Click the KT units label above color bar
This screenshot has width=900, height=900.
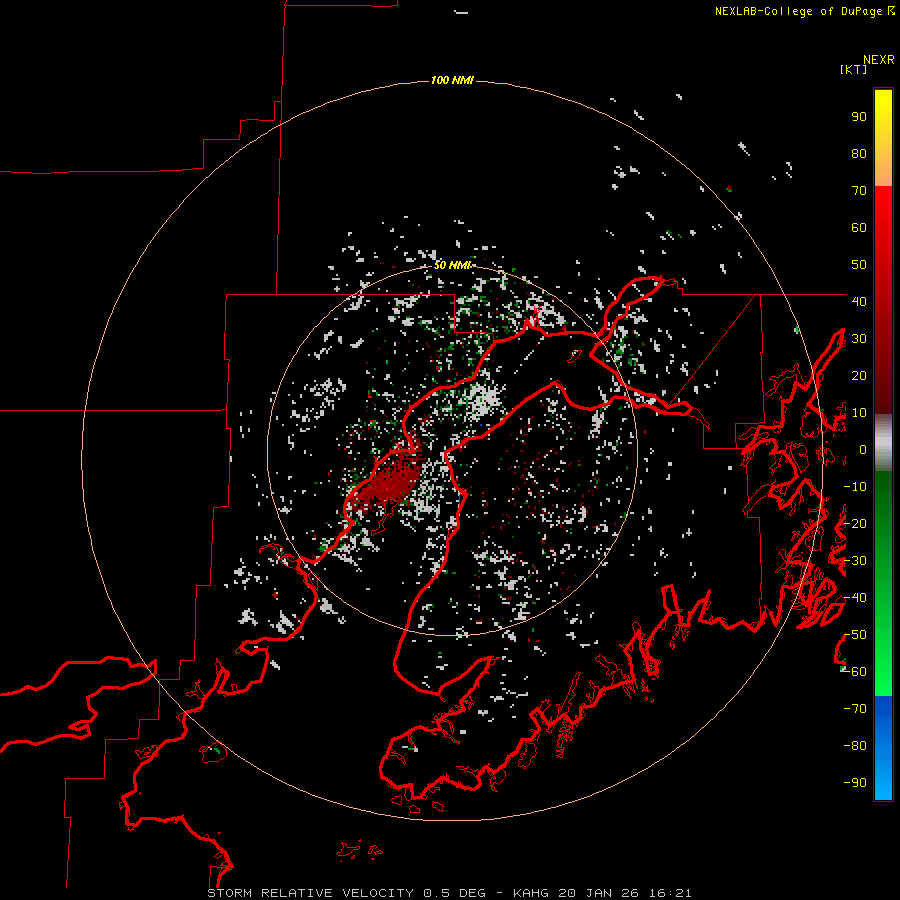[853, 69]
